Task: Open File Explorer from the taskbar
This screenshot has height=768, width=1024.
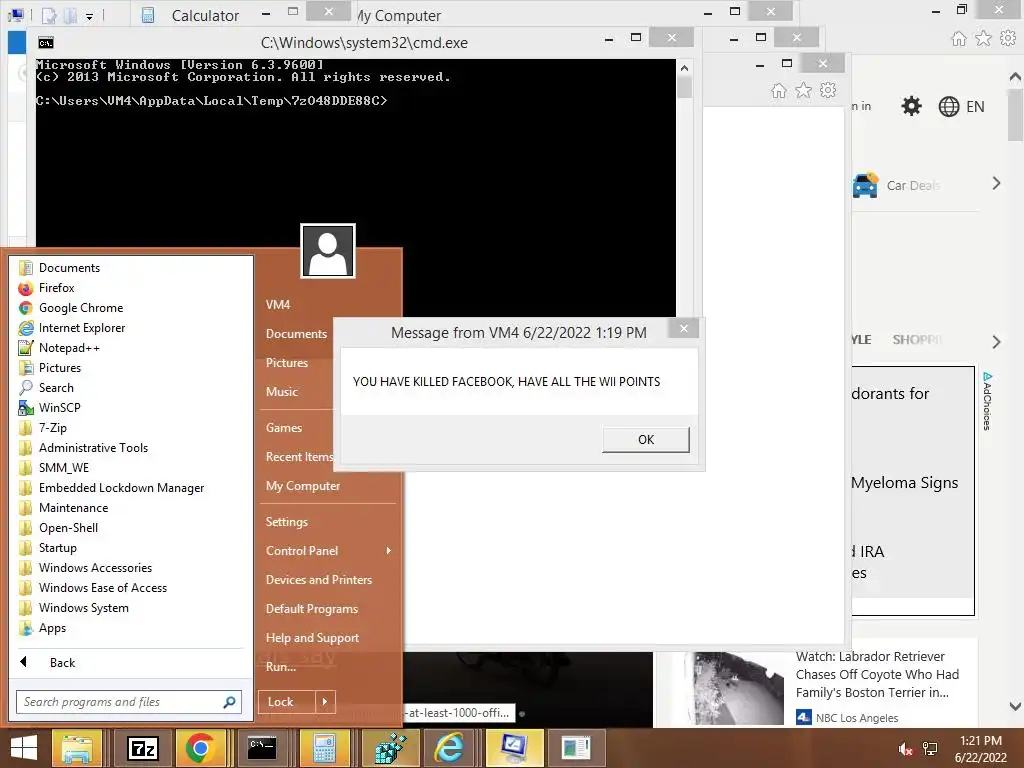Action: [x=76, y=748]
